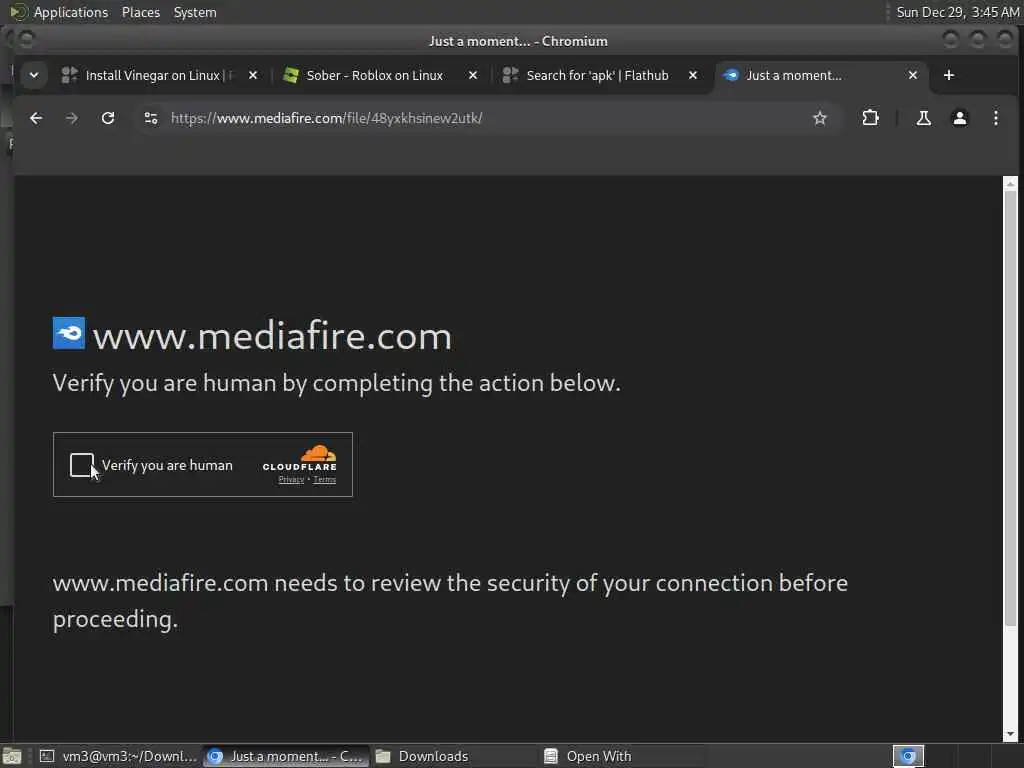Open Cloudflare Terms link
Screen dimensions: 1024x768
tap(325, 480)
